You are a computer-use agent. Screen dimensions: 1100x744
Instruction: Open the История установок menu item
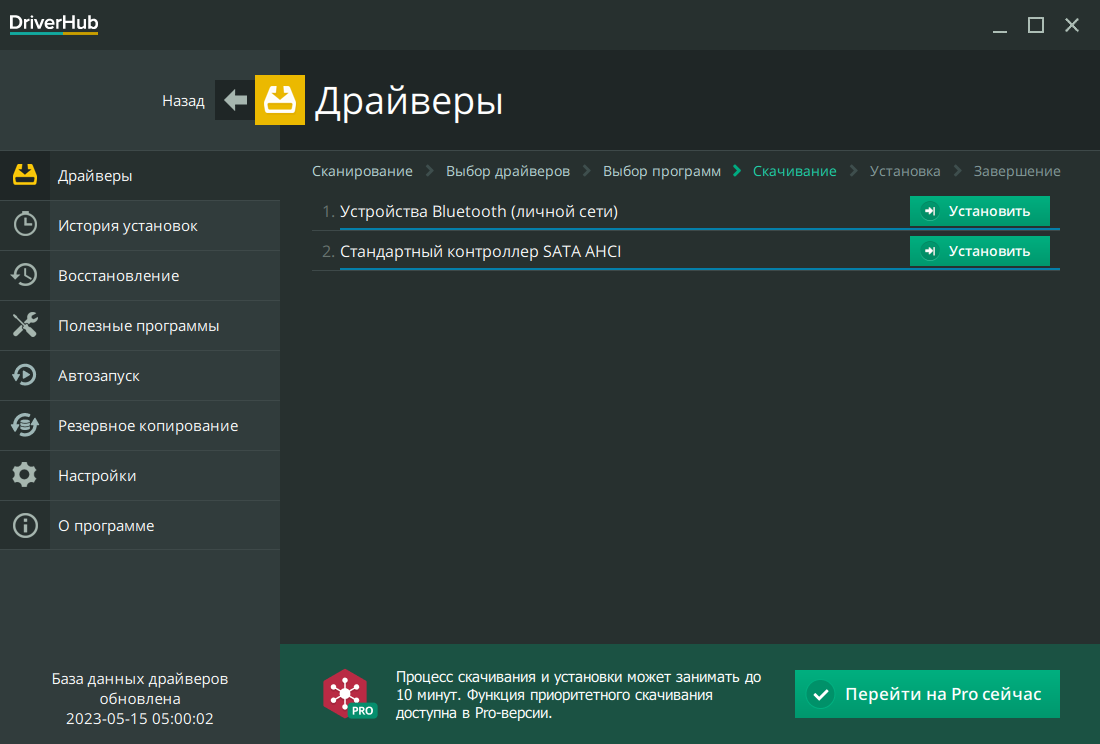(x=127, y=226)
